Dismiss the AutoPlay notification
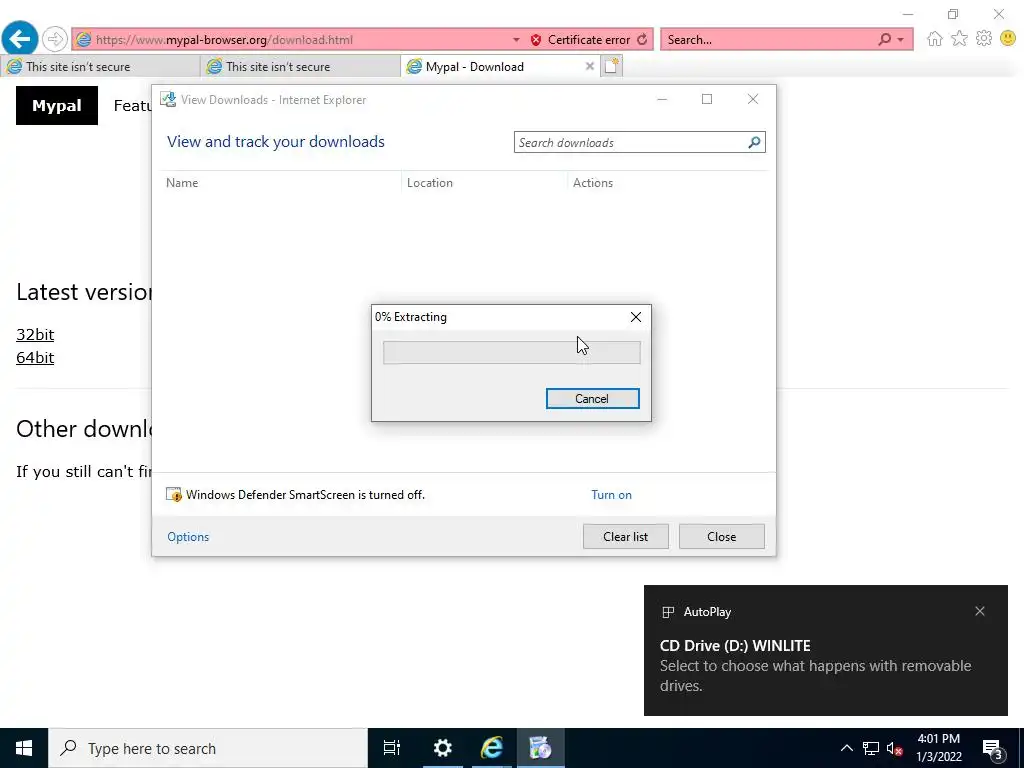This screenshot has height=768, width=1024. [980, 611]
